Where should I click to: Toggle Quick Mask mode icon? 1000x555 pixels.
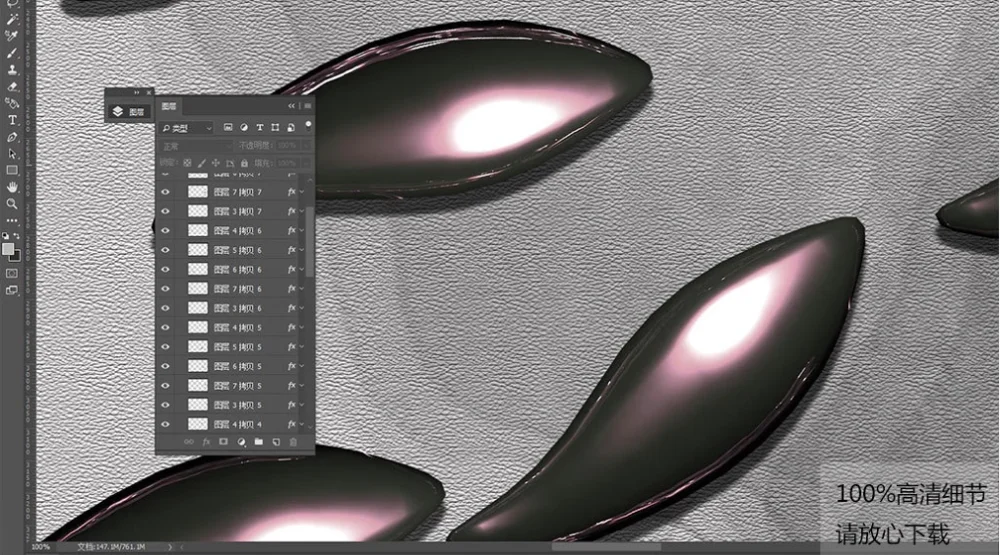tap(12, 273)
